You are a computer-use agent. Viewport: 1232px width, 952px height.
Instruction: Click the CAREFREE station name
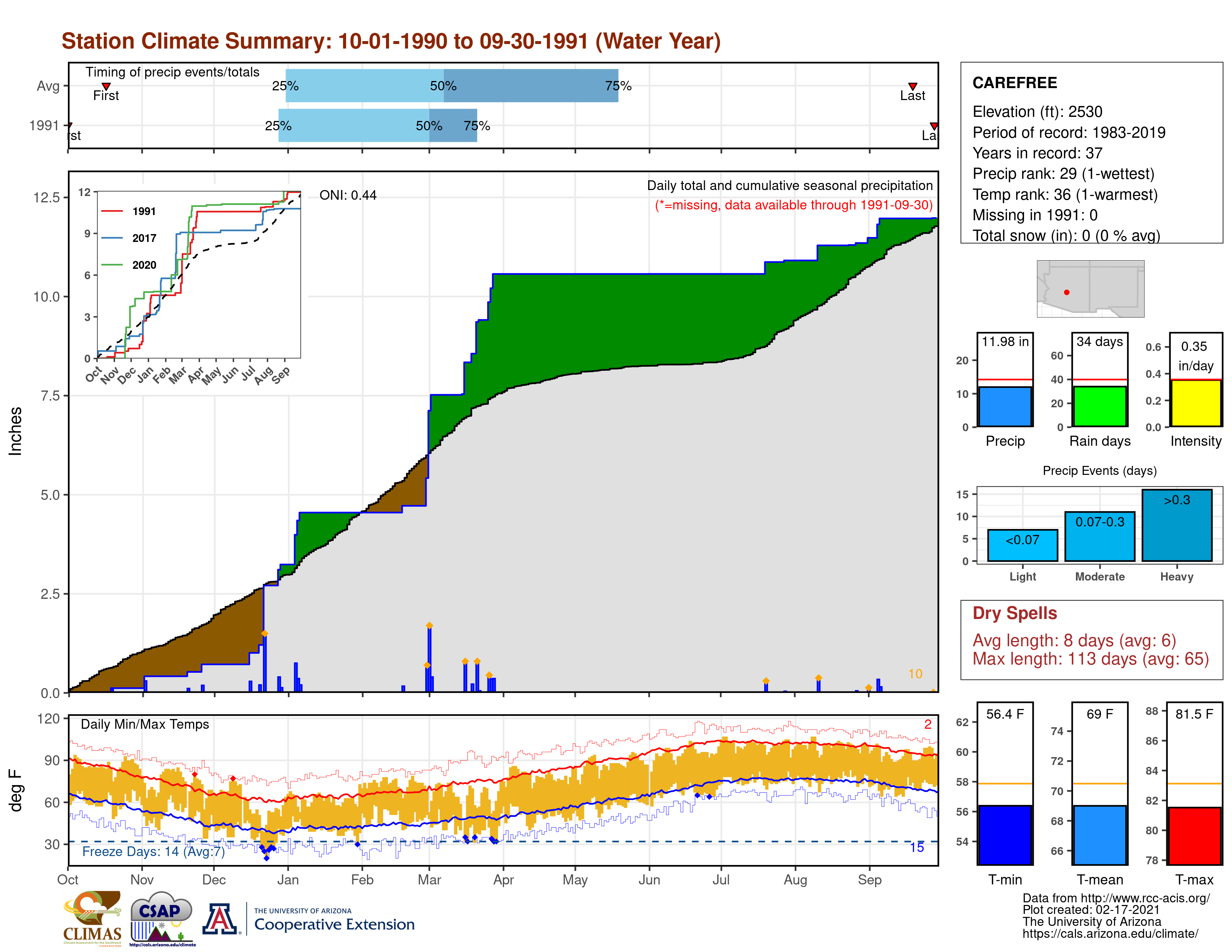1014,83
